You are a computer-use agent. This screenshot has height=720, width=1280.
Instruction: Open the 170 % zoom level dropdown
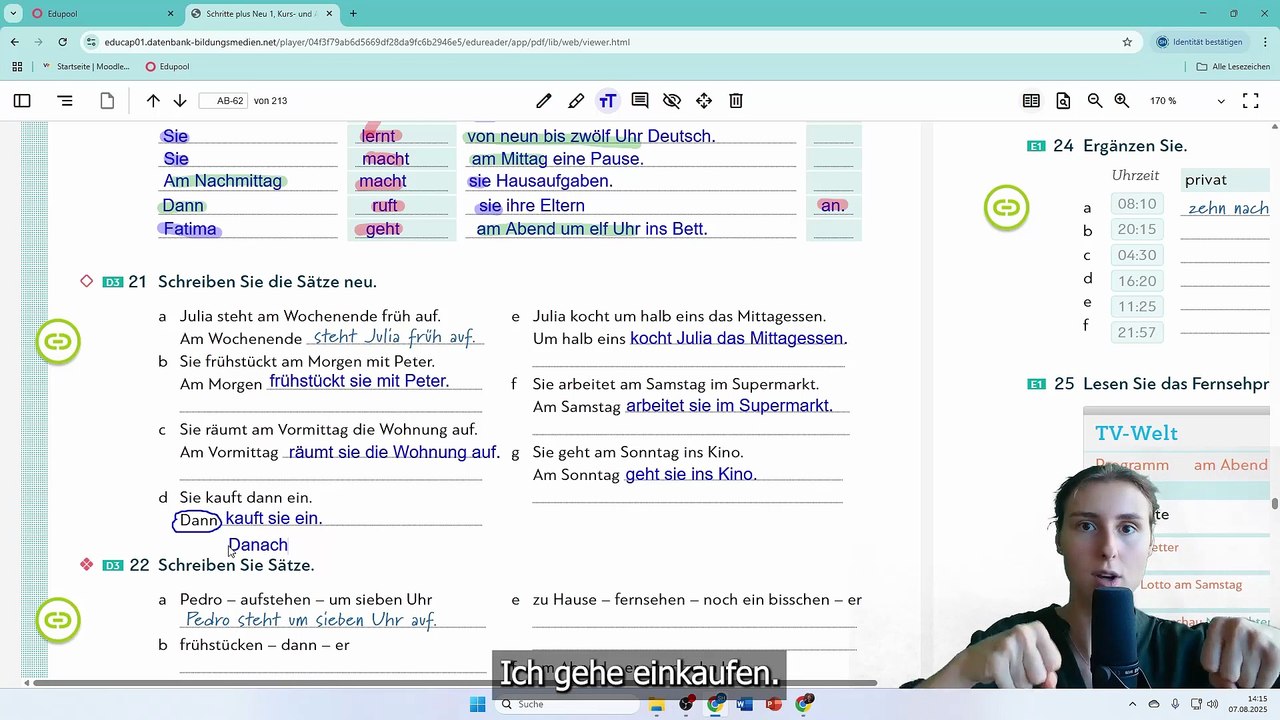tap(1186, 101)
